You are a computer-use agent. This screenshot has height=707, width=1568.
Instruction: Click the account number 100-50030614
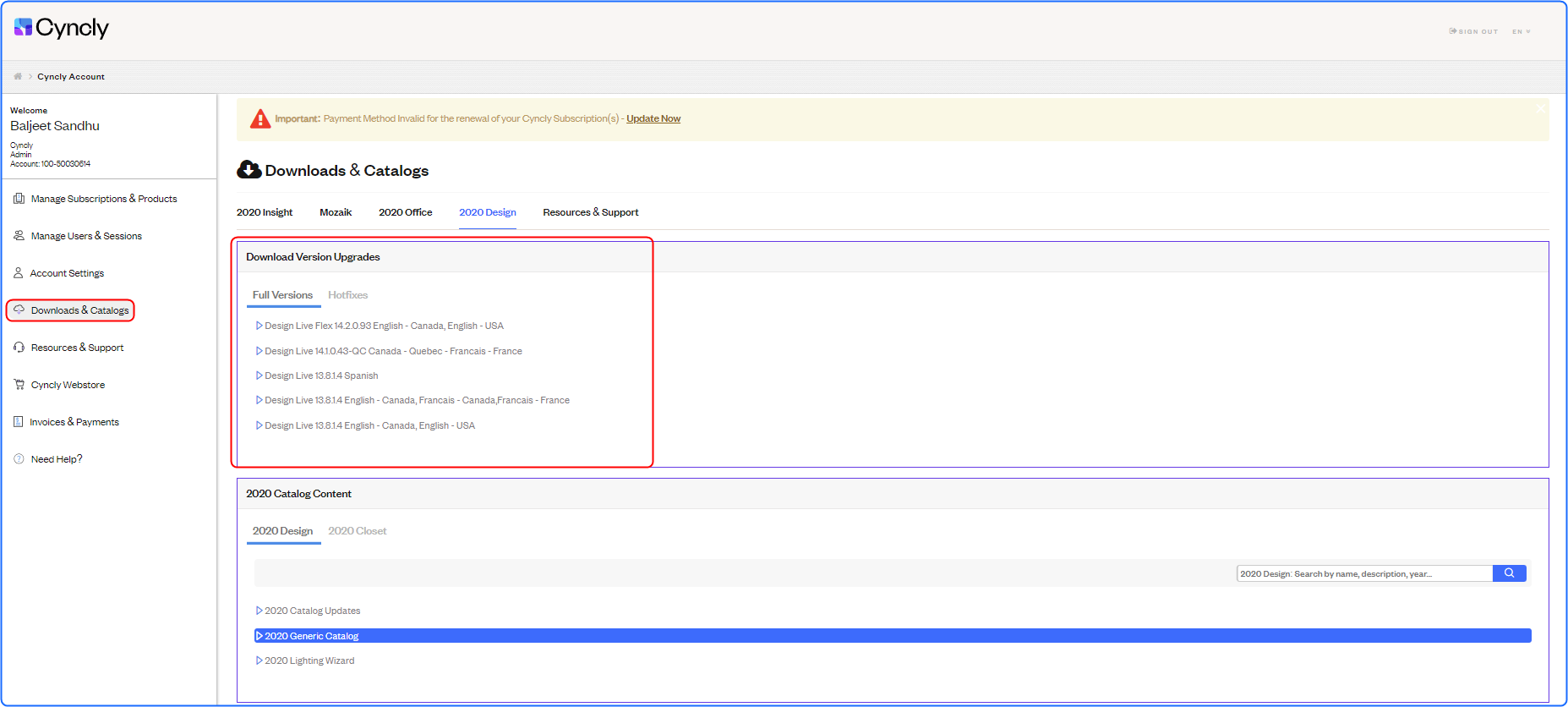(66, 164)
